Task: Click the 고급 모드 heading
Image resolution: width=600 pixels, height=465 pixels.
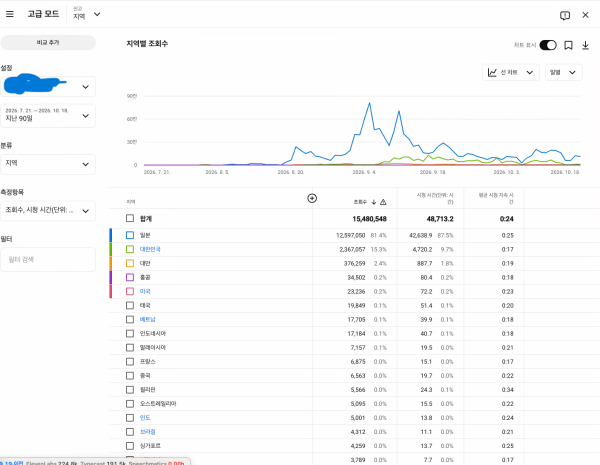Action: tap(43, 14)
